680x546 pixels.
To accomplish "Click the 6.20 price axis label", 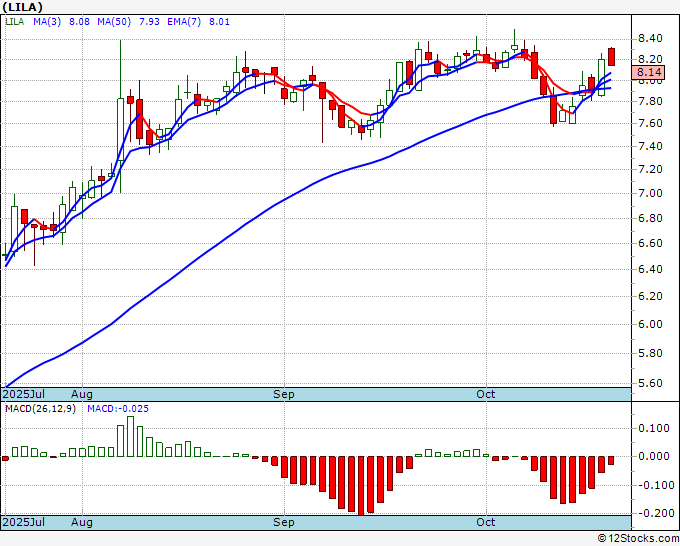I will 650,296.
